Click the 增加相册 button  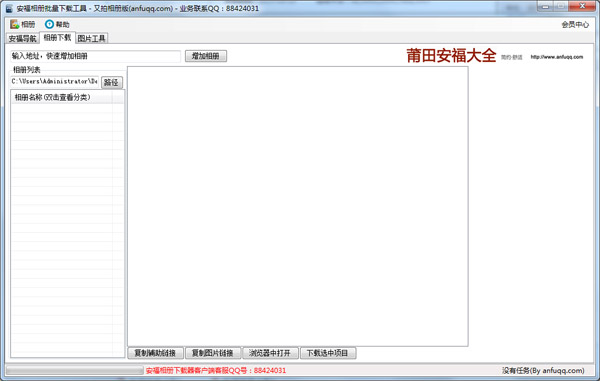tap(206, 56)
